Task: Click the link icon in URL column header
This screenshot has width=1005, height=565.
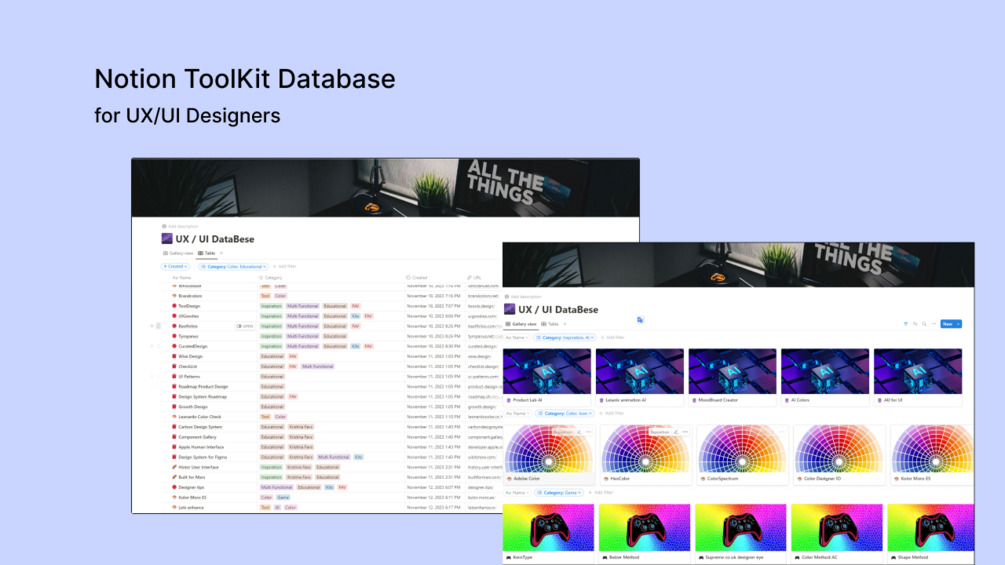Action: [470, 278]
